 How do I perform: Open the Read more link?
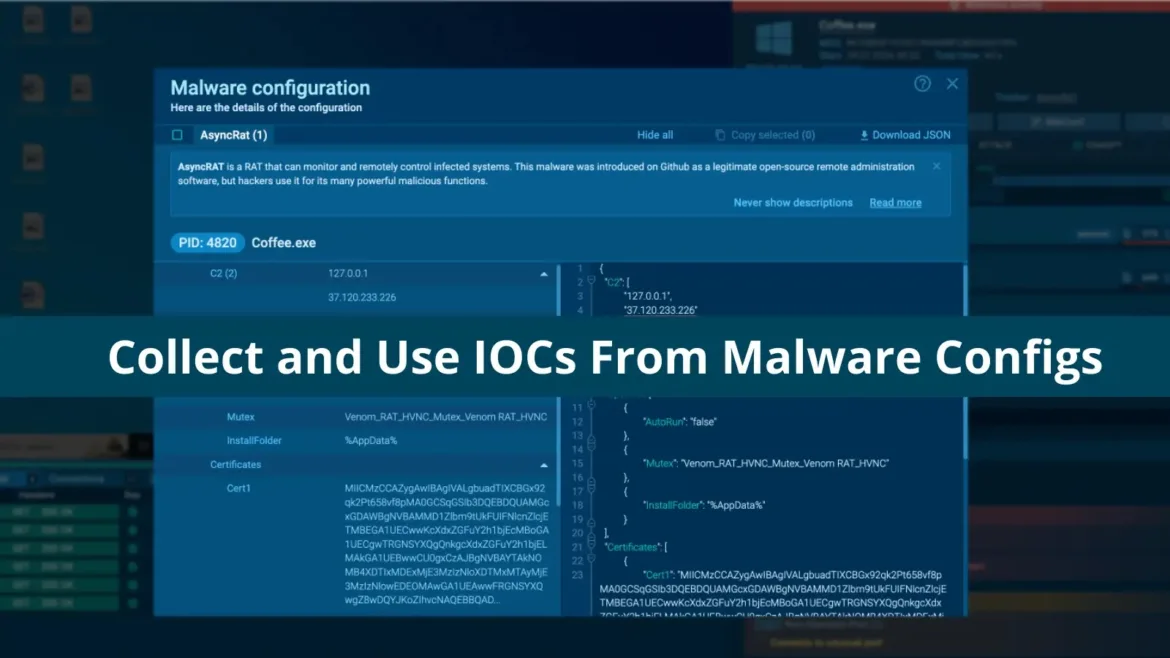coord(895,202)
